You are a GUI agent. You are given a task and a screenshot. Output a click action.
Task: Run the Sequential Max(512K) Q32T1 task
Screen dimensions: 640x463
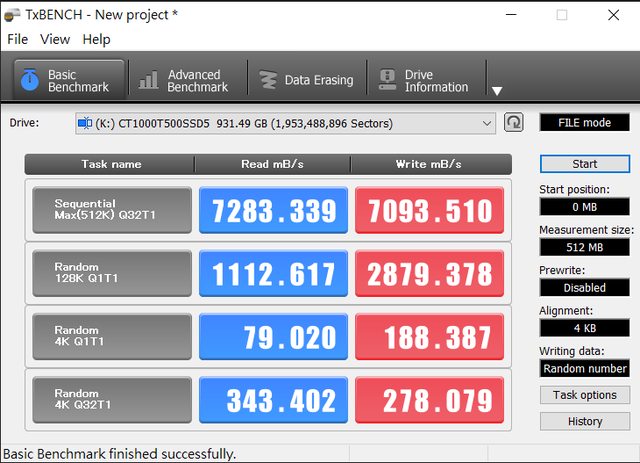[x=111, y=210]
